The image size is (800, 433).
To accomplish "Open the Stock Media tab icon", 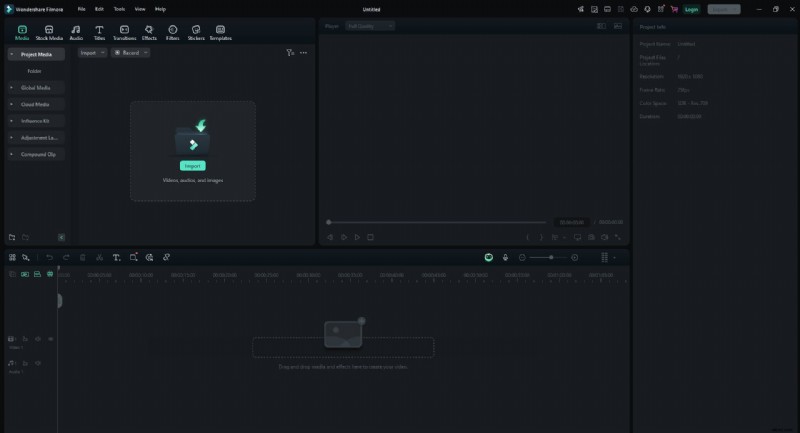I will (x=49, y=32).
